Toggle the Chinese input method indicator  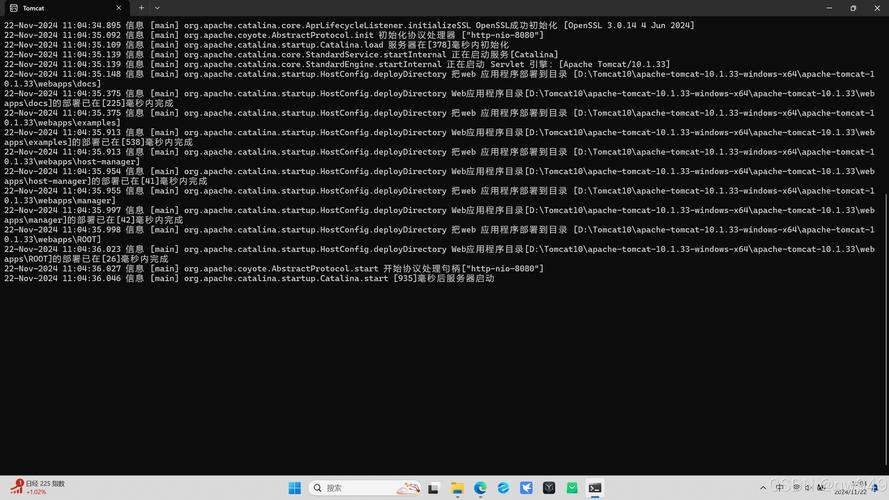point(781,488)
